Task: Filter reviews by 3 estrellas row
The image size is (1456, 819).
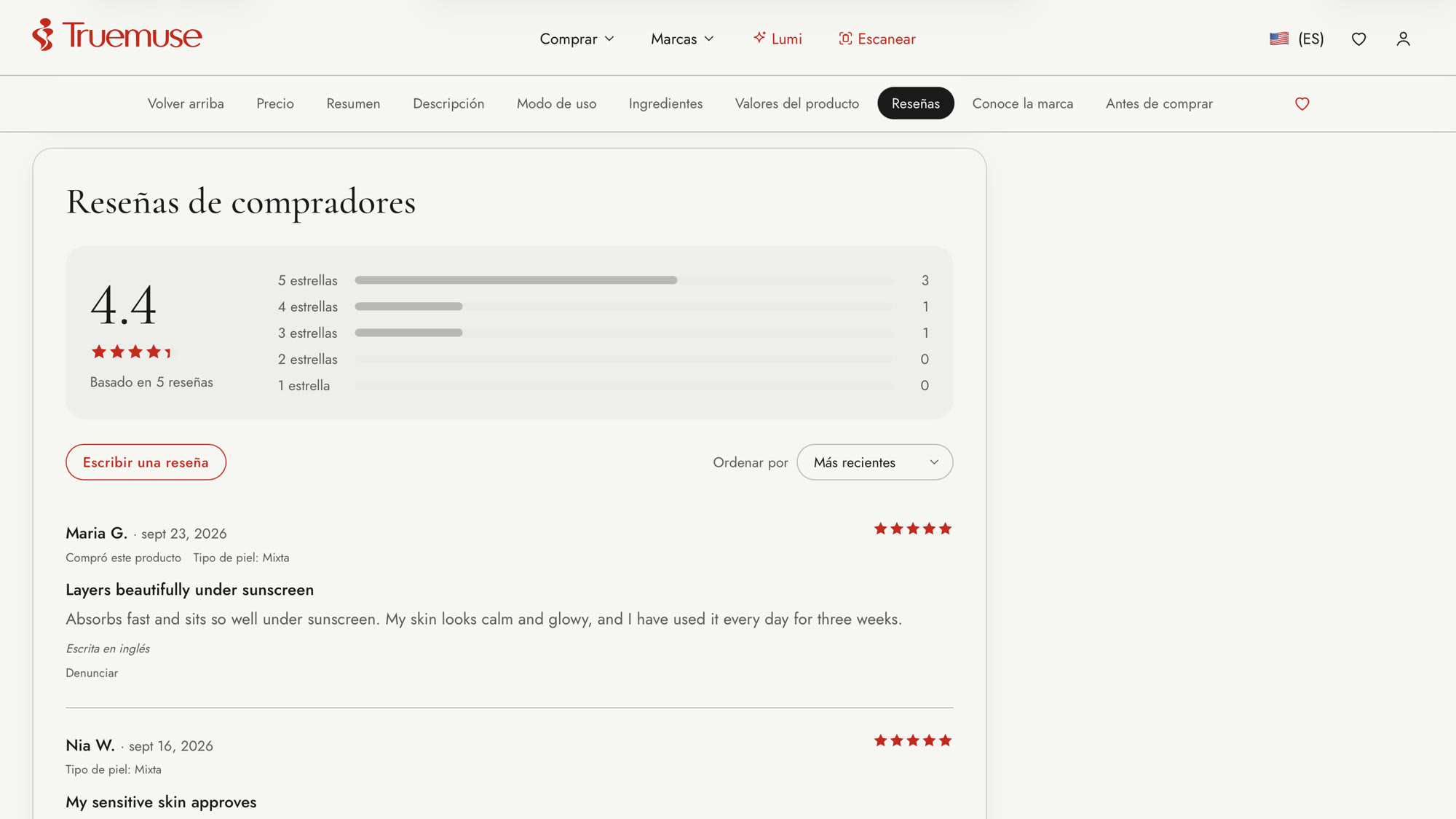Action: pyautogui.click(x=603, y=333)
